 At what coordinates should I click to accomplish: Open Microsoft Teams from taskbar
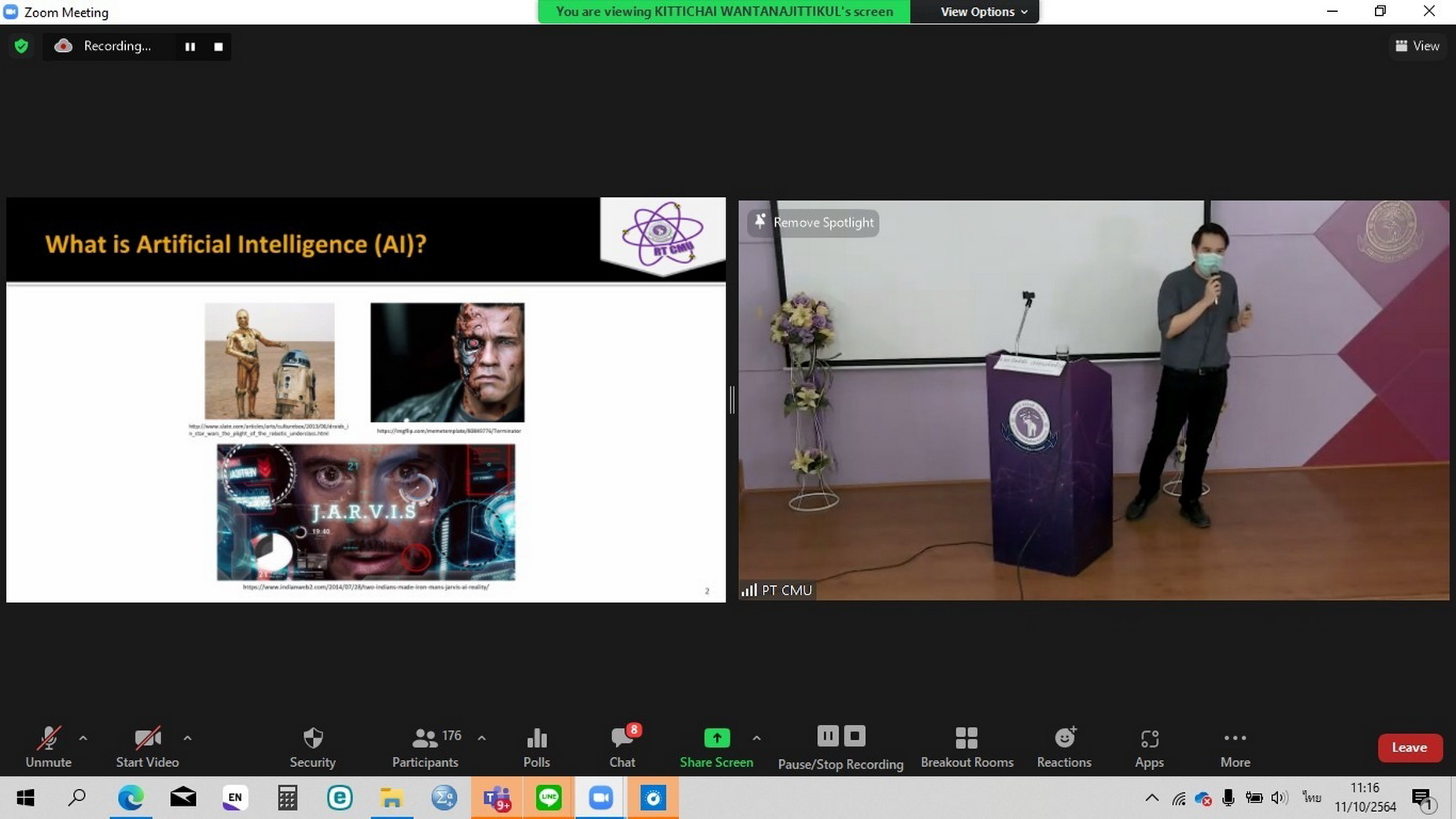496,798
